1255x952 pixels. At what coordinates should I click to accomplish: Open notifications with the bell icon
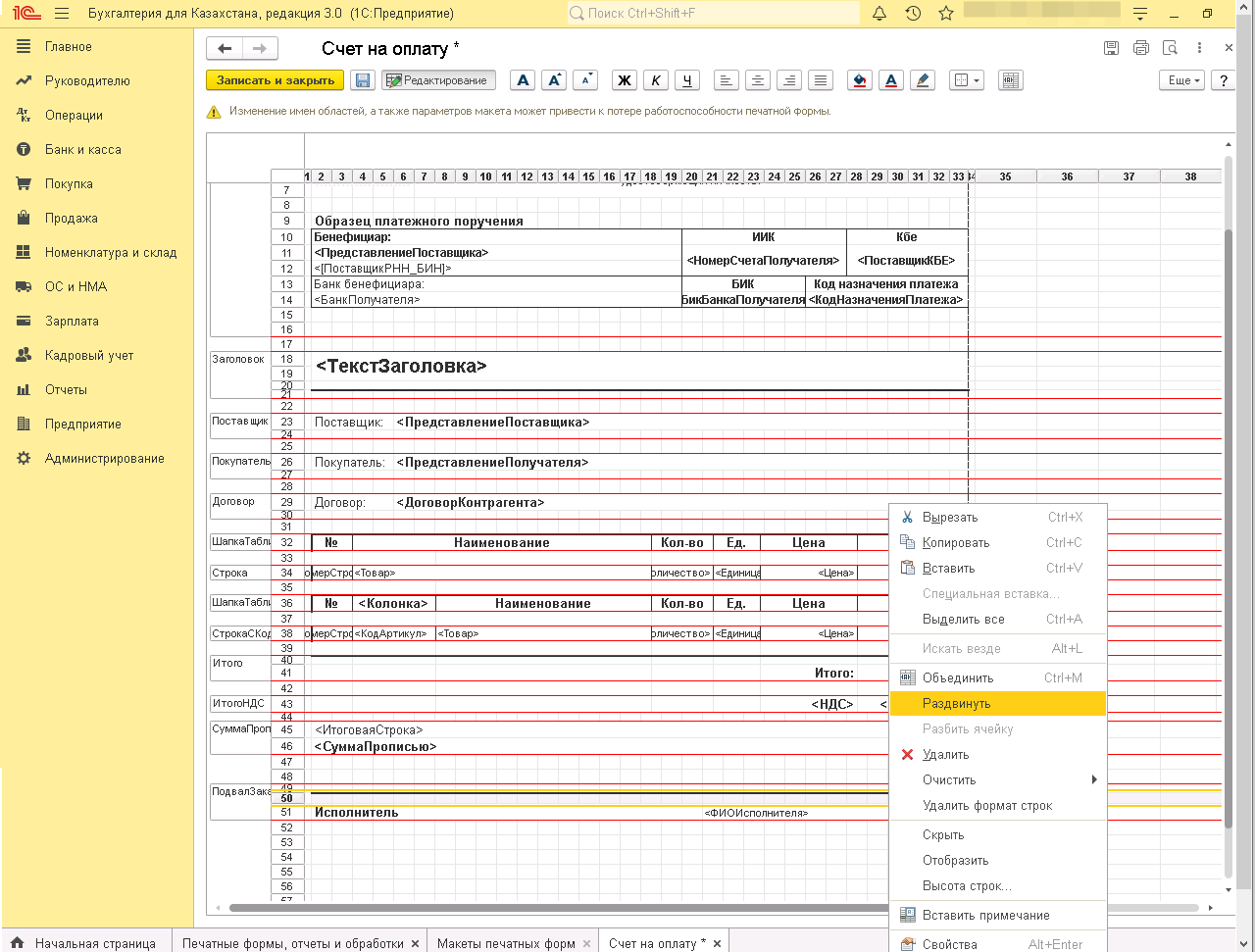click(x=879, y=14)
